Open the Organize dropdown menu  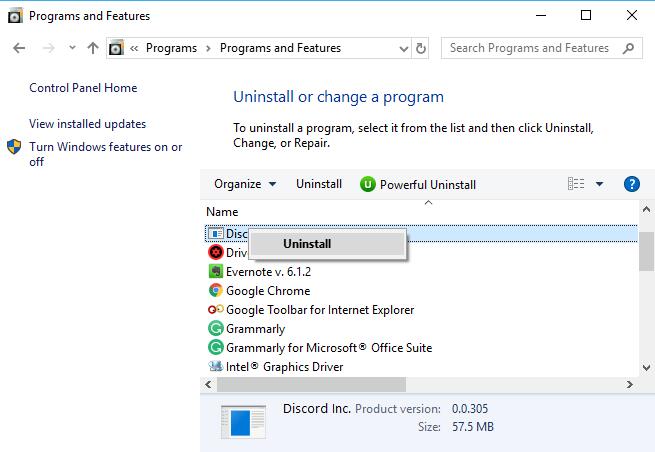pos(245,184)
